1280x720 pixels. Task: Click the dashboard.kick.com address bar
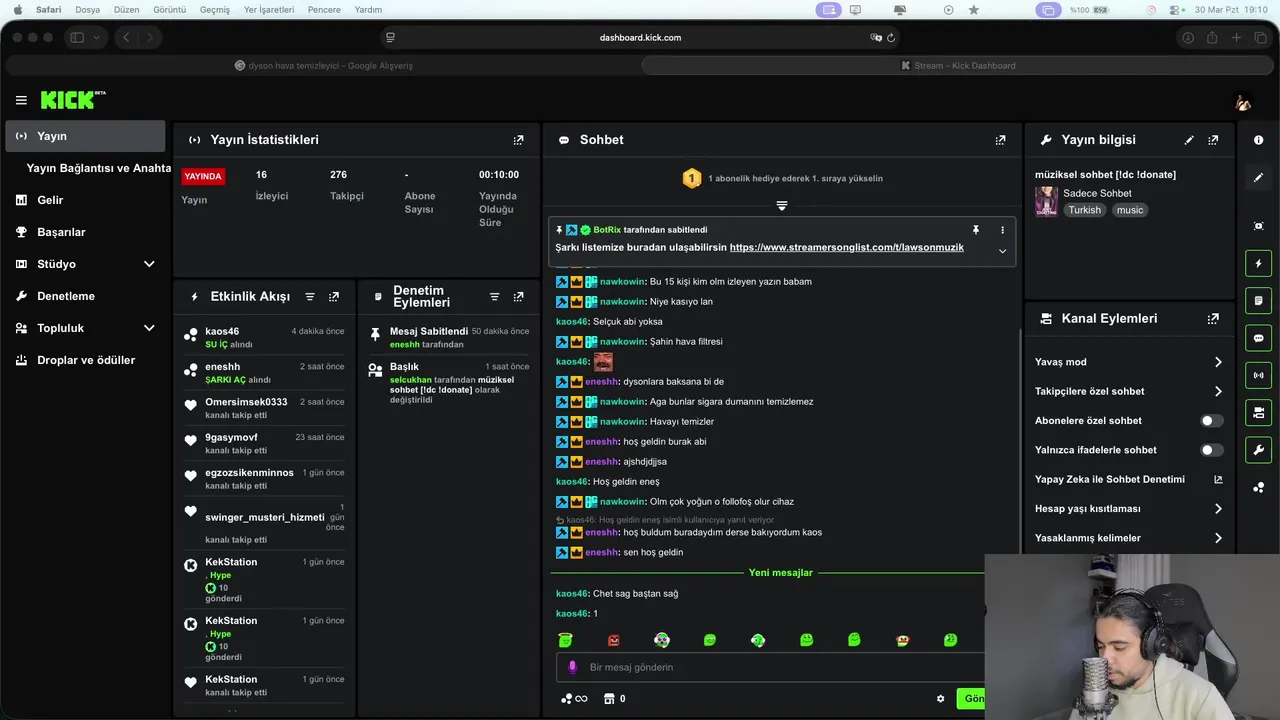pos(640,37)
